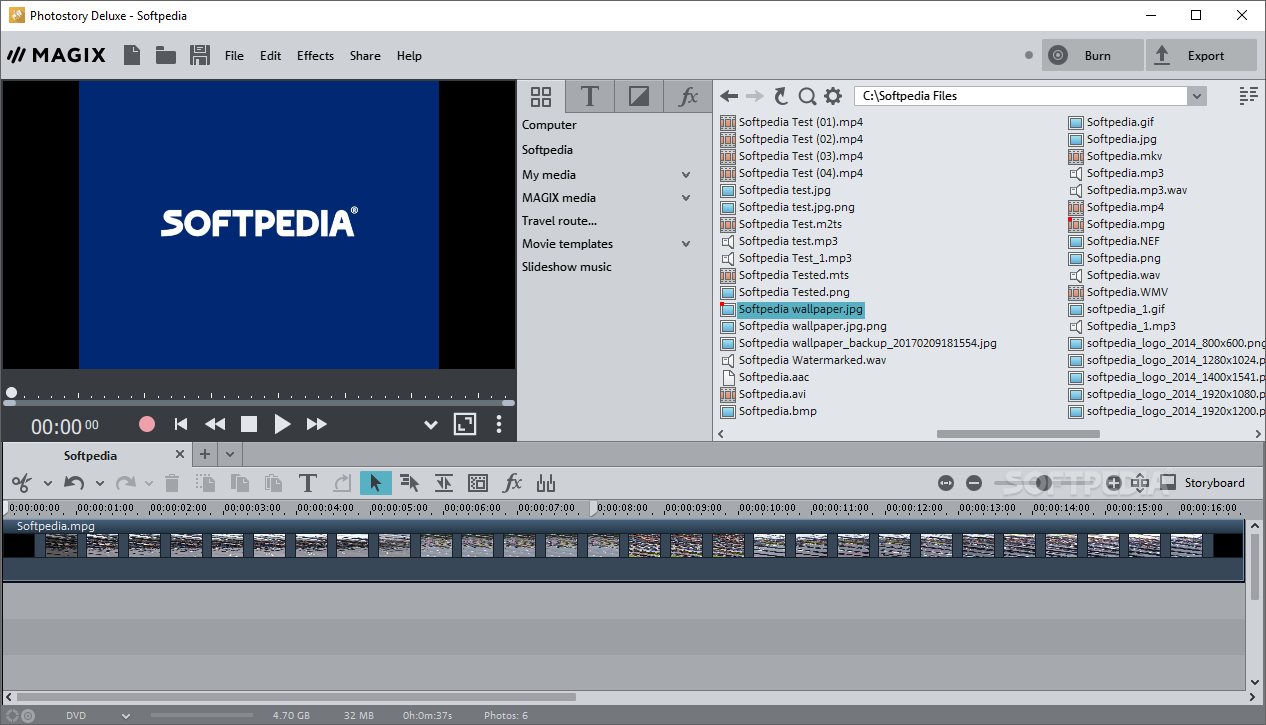The image size is (1266, 725).
Task: Expand the preview down-arrow options
Action: 431,425
